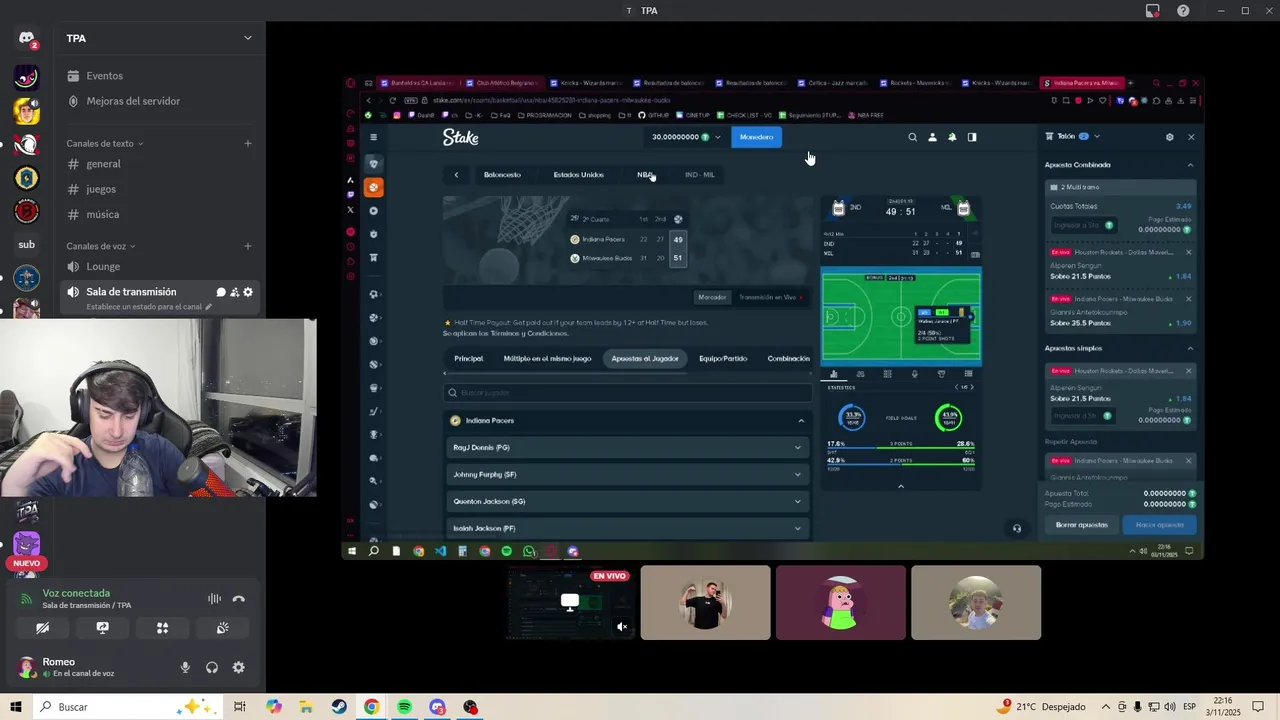Open File Explorer from the taskbar

(306, 707)
